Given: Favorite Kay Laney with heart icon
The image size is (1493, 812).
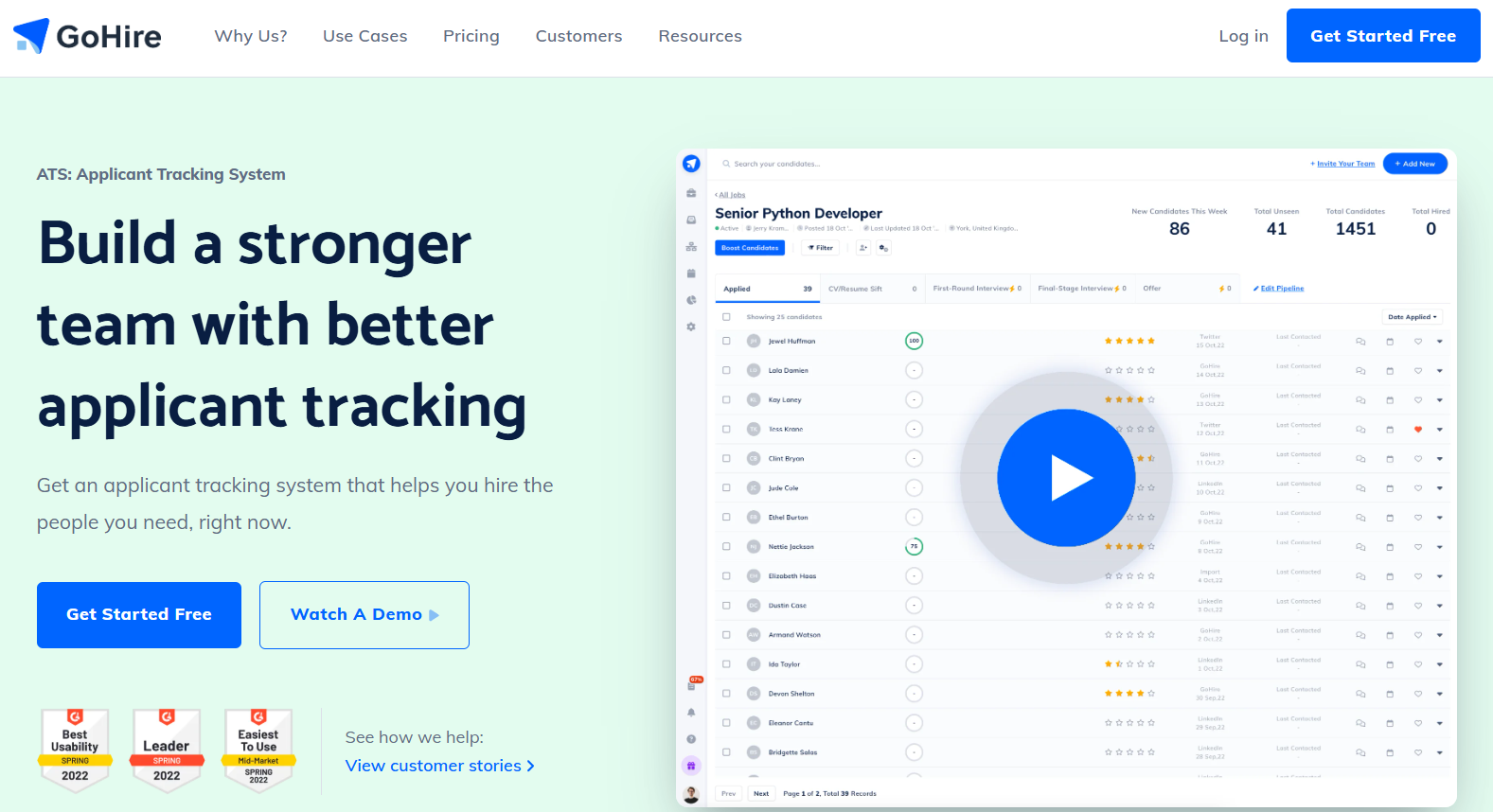Looking at the screenshot, I should pyautogui.click(x=1418, y=400).
